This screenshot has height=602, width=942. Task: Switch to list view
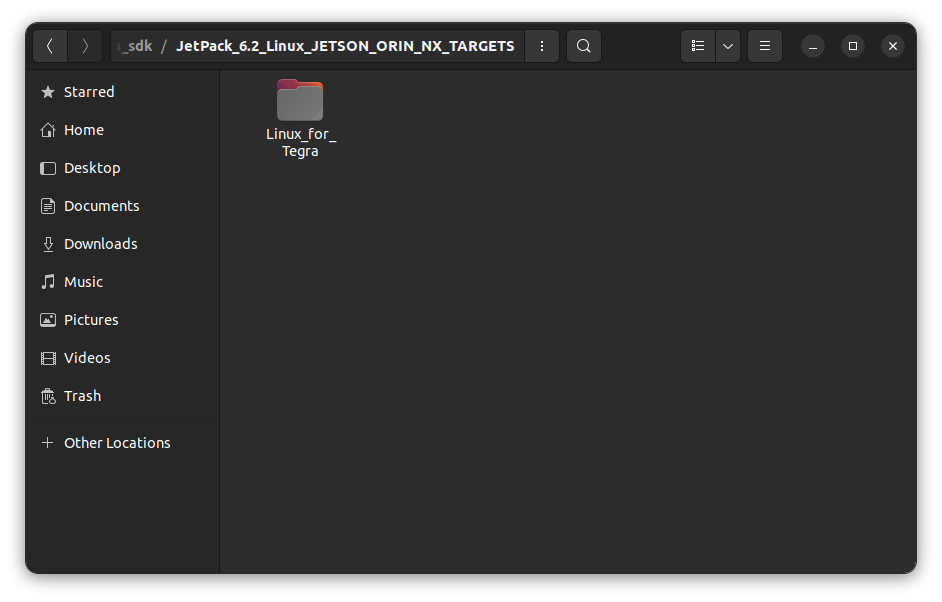coord(697,46)
